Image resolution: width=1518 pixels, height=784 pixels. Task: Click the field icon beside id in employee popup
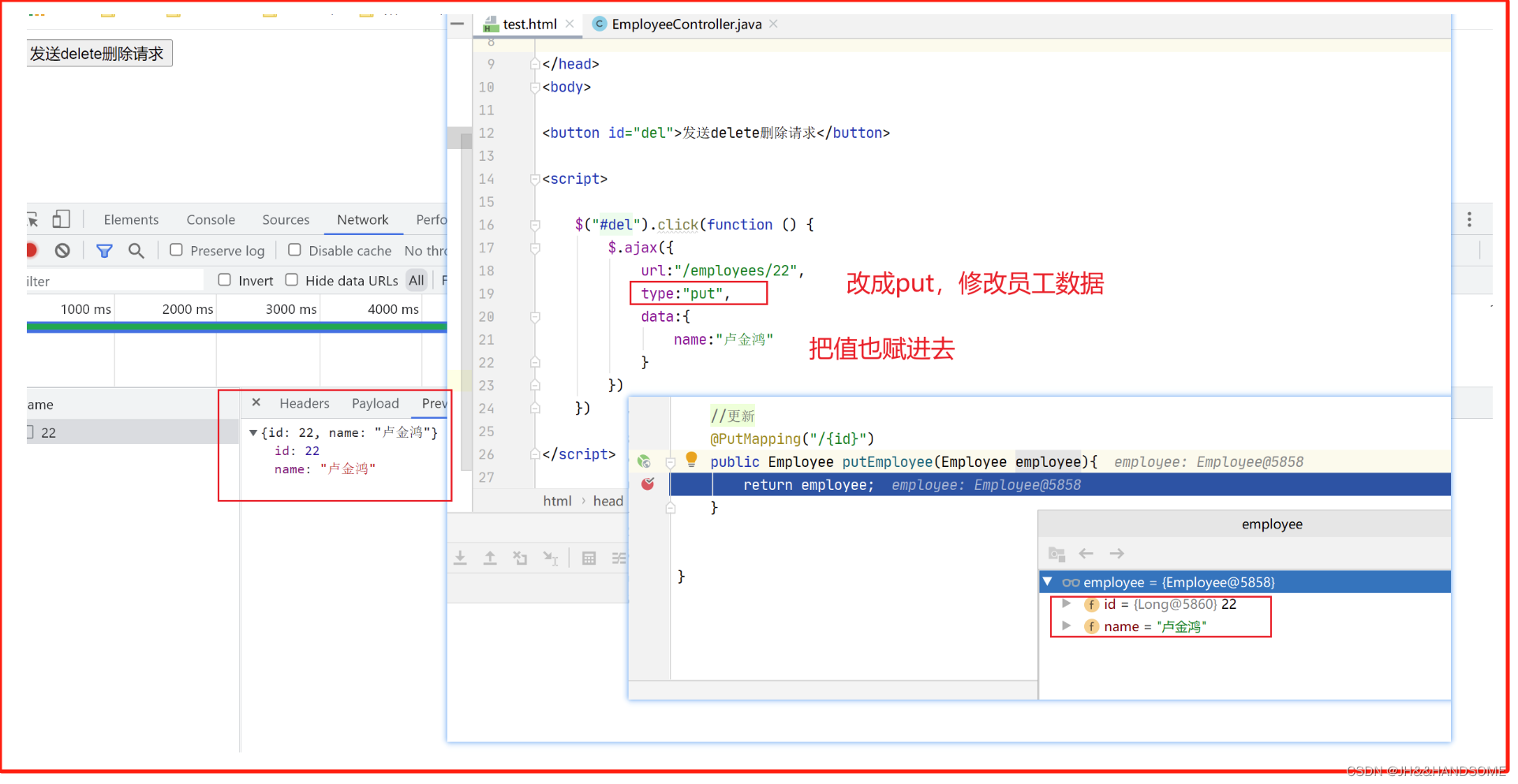click(x=1092, y=605)
